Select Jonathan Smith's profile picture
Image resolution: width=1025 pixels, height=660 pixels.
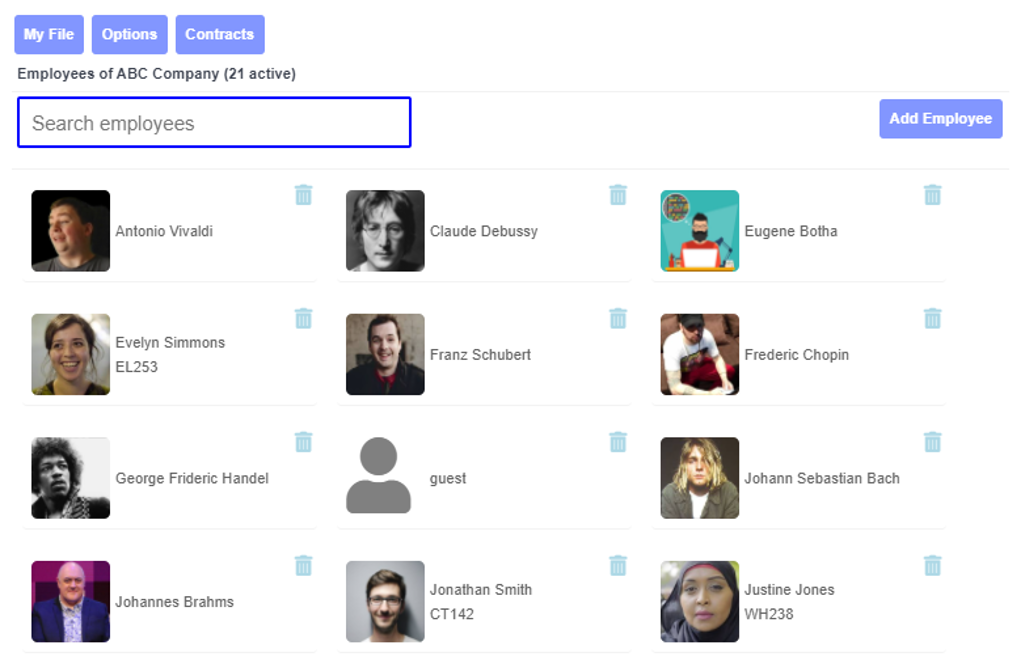[x=385, y=601]
